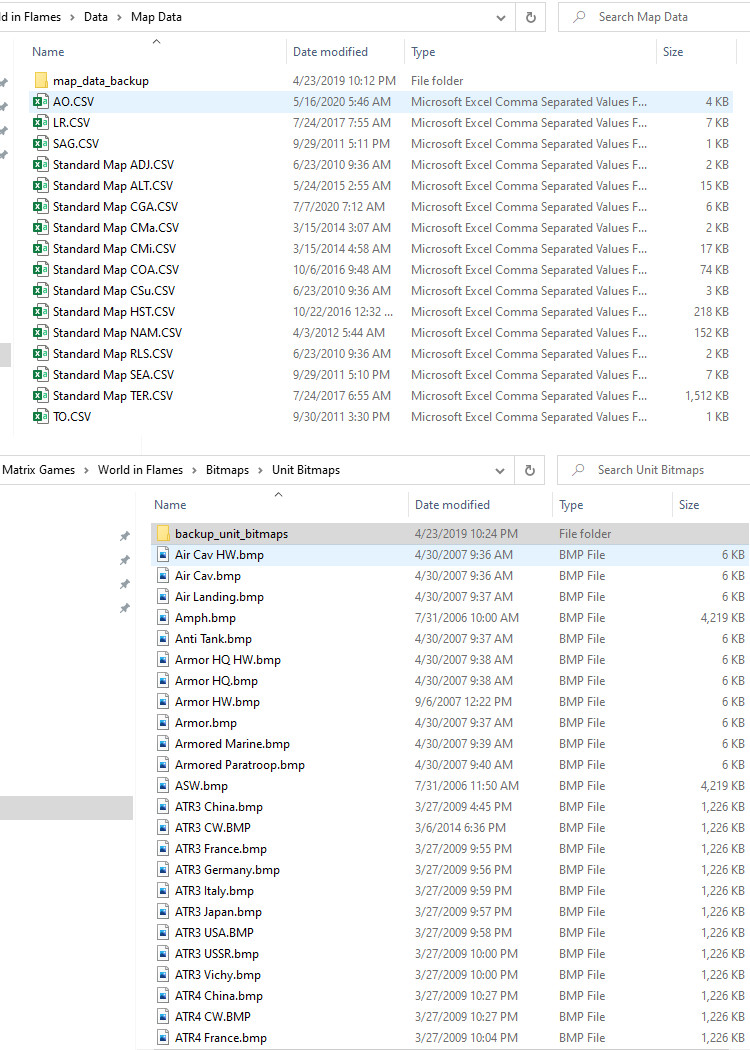Open Unit Bitmaps address bar history dropdown

coord(500,470)
